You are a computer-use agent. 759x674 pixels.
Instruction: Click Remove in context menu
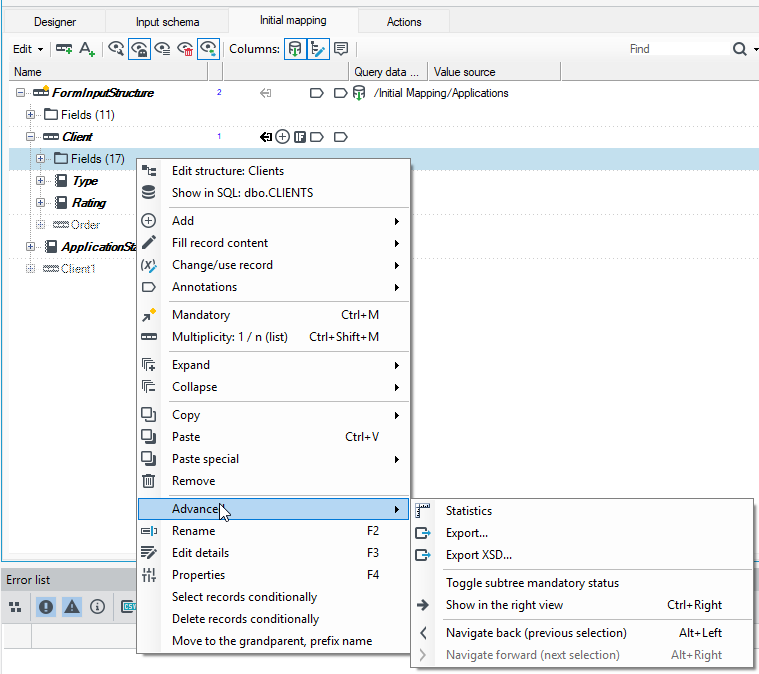(x=273, y=481)
